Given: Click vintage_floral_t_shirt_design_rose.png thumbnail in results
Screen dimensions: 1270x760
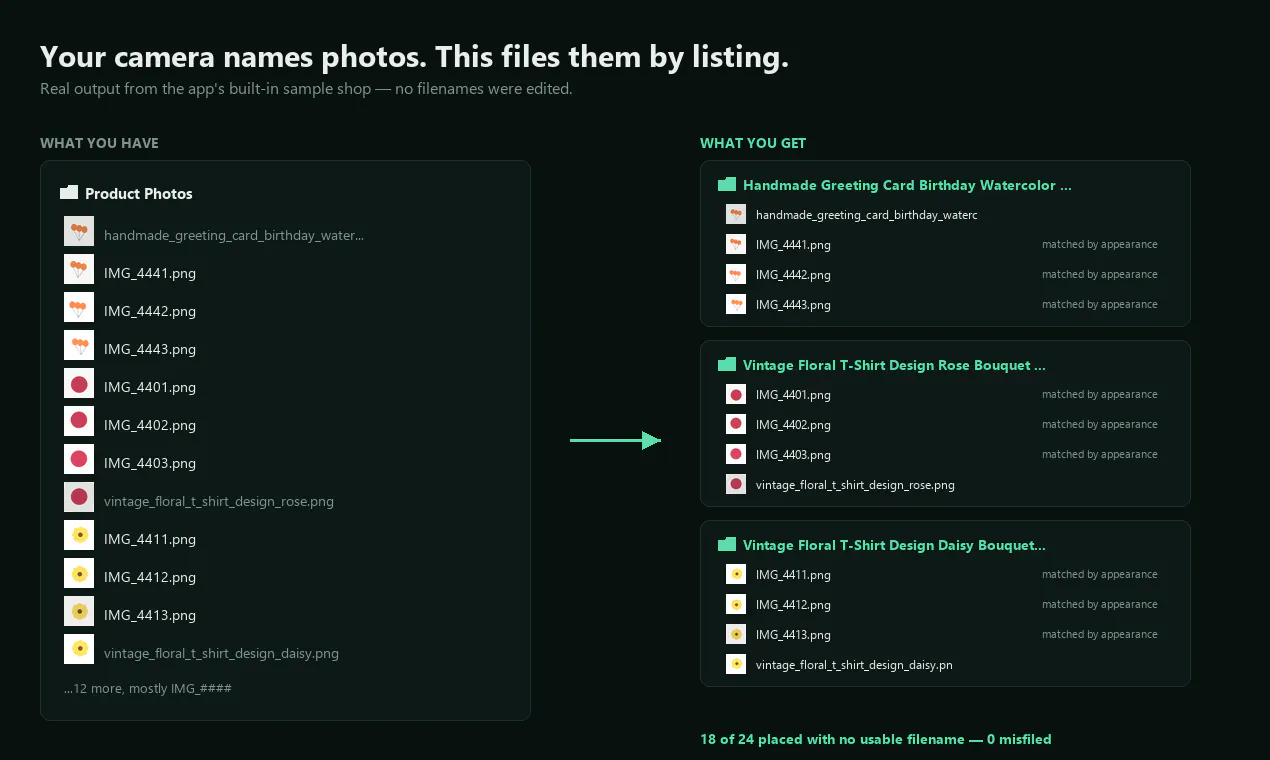Looking at the screenshot, I should click(736, 485).
